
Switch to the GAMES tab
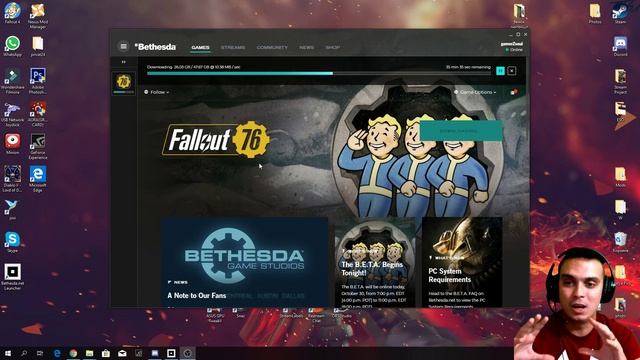(200, 47)
